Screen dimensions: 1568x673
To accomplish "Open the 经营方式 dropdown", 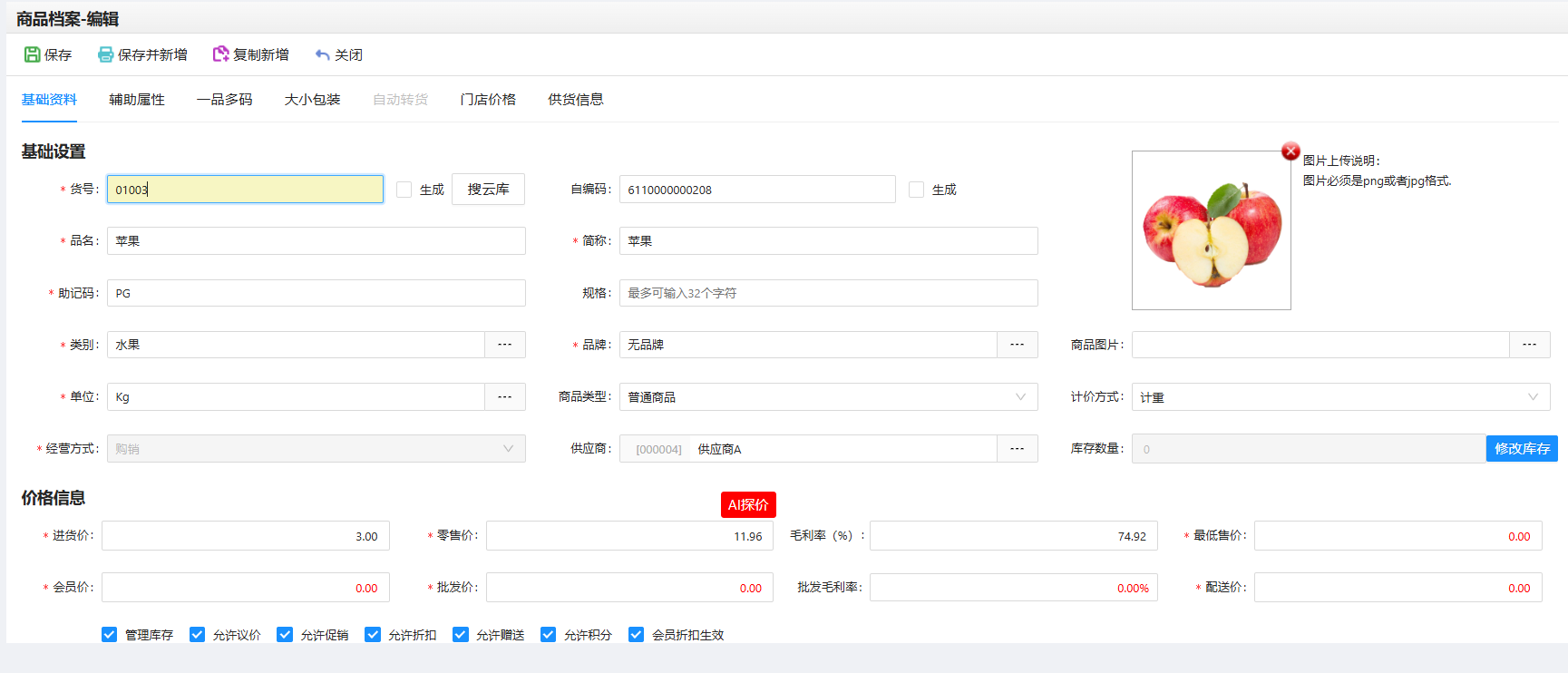I will tap(508, 449).
